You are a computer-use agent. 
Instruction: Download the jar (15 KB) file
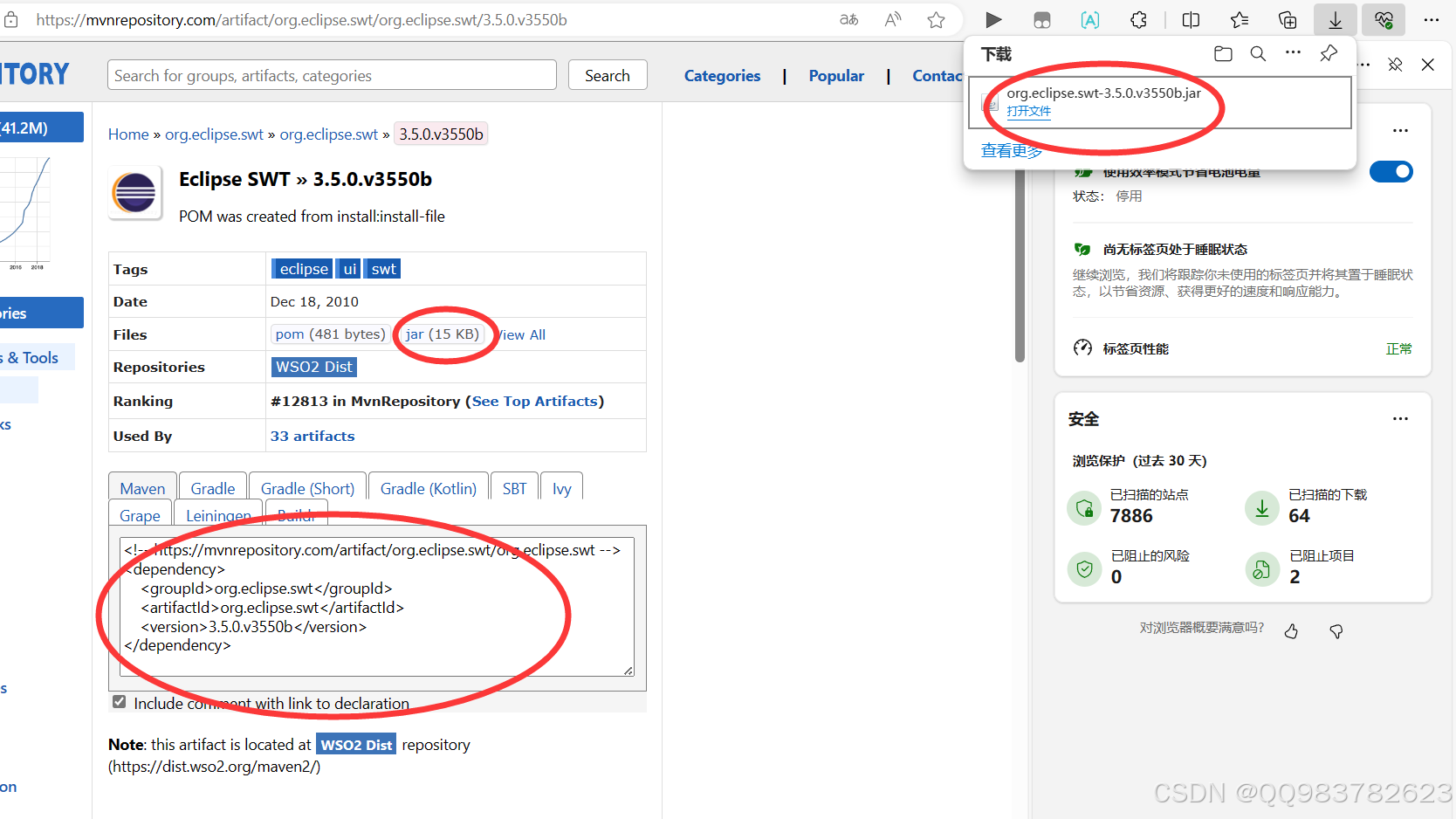pyautogui.click(x=442, y=334)
